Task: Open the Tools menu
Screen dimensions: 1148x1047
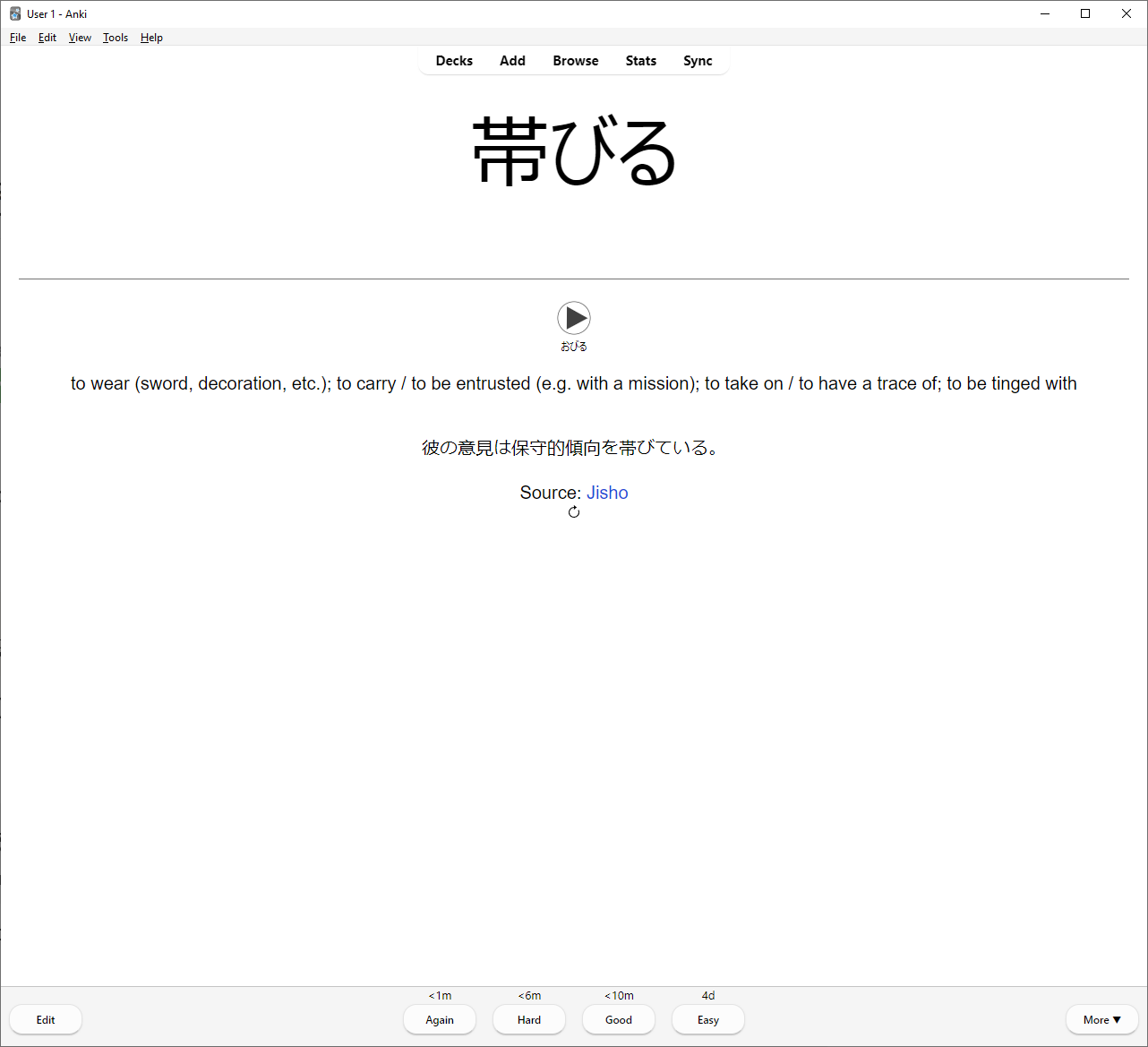Action: click(116, 38)
